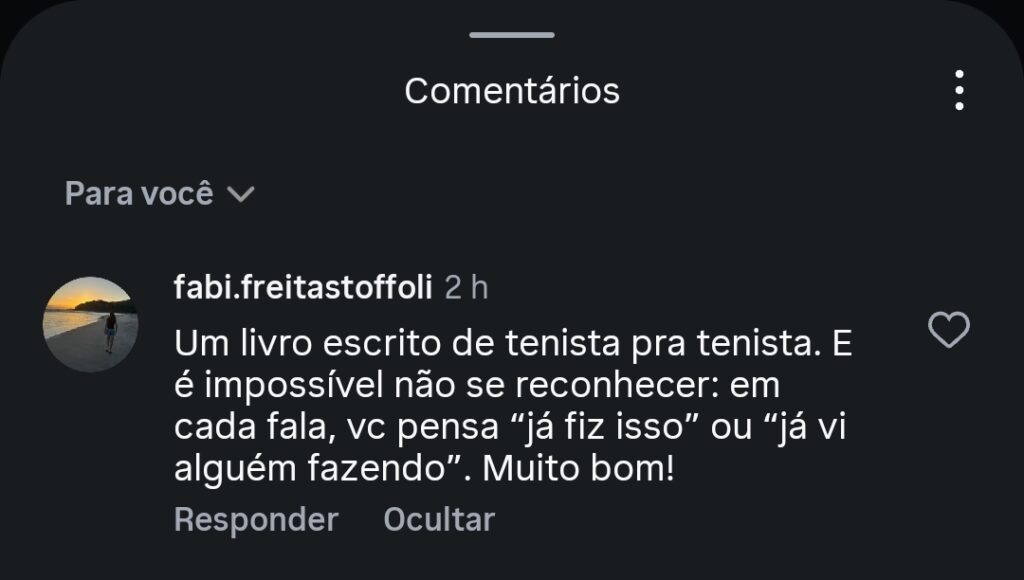This screenshot has width=1024, height=580.
Task: Open fabi.freitastoffoli's beach sunset profile picture
Action: [90, 324]
